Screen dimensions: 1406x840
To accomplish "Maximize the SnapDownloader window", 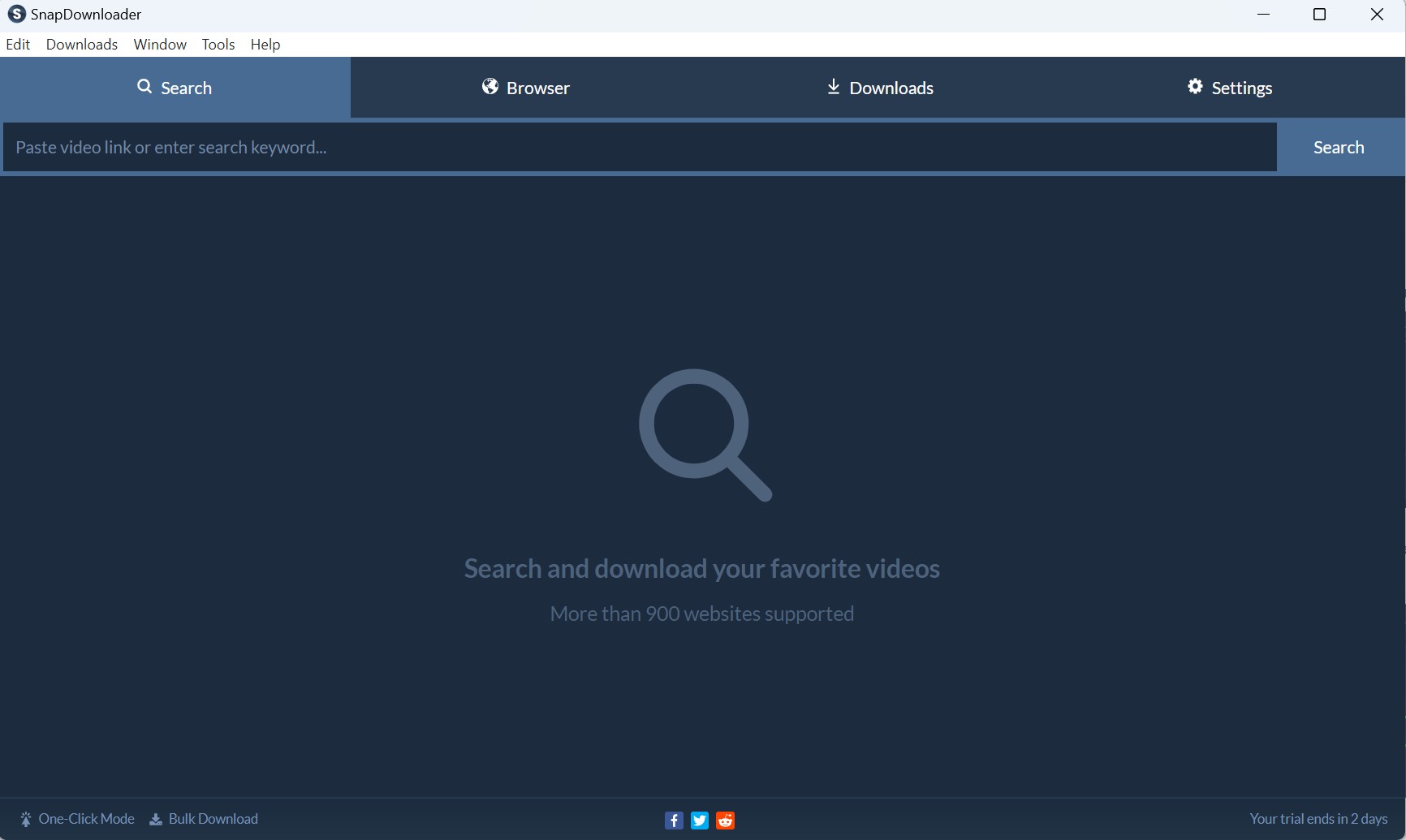I will (1320, 15).
